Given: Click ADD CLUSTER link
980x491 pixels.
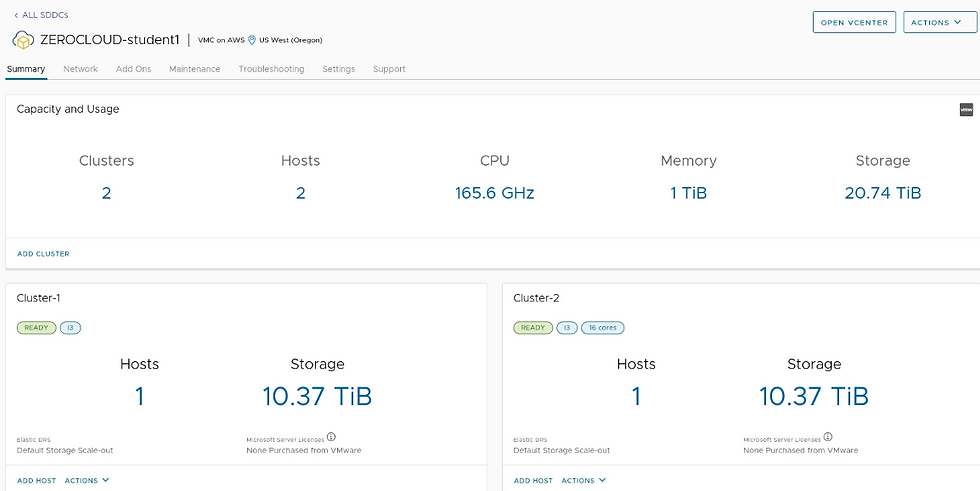Looking at the screenshot, I should click(x=43, y=254).
